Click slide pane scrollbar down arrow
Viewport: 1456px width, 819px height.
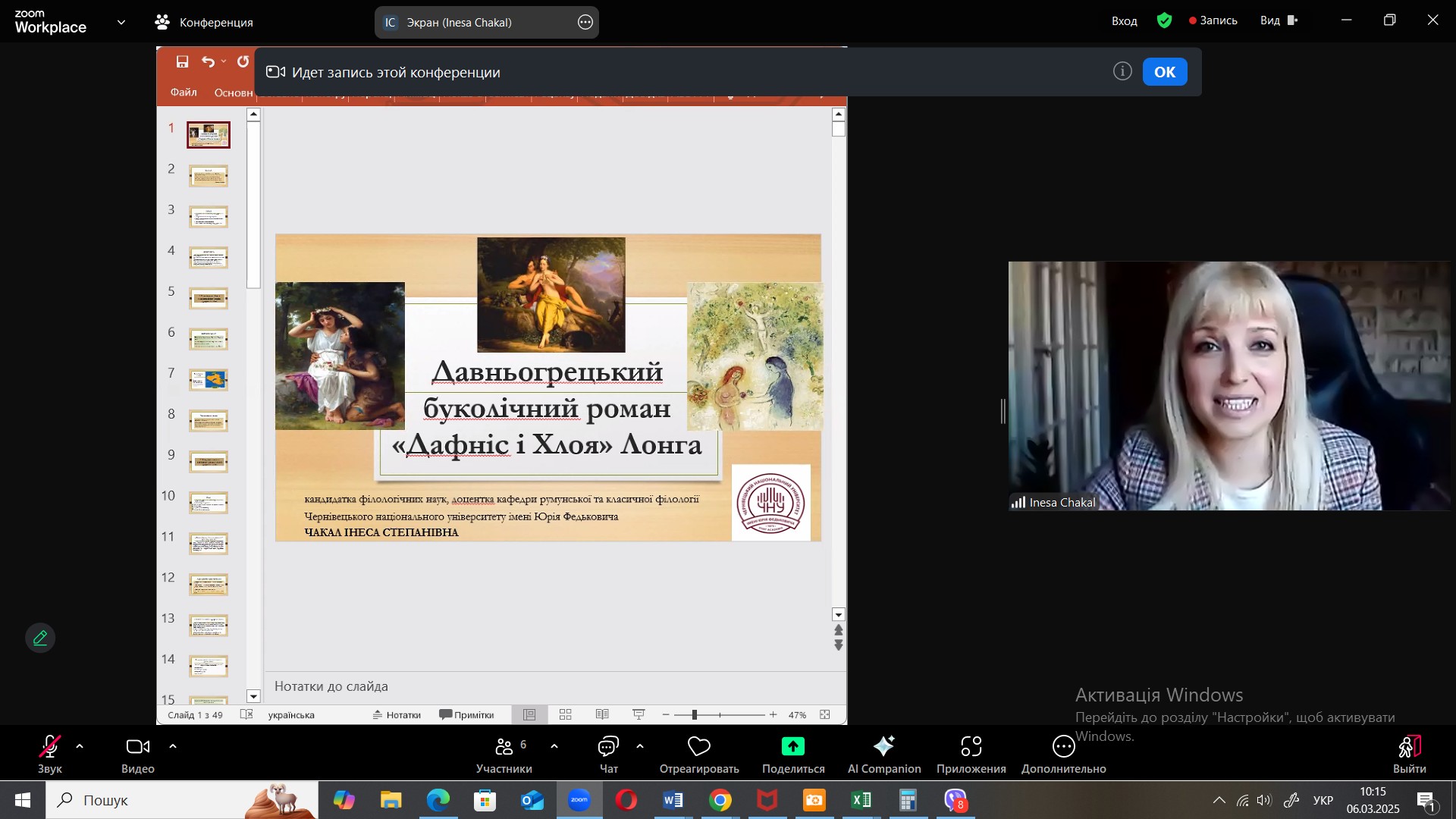coord(839,615)
